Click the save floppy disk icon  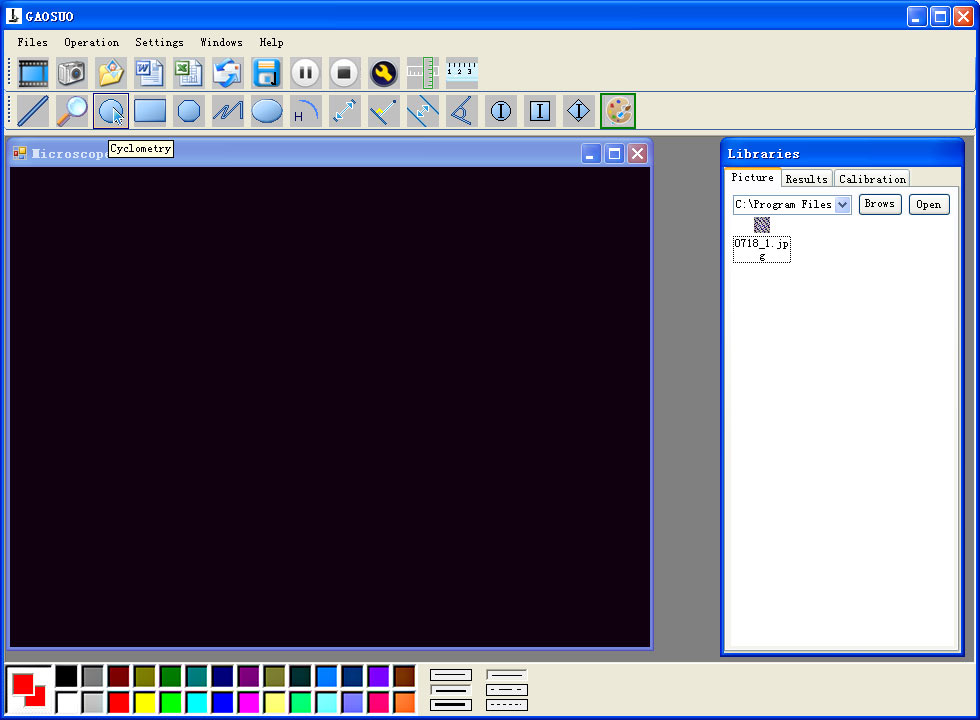[x=267, y=72]
